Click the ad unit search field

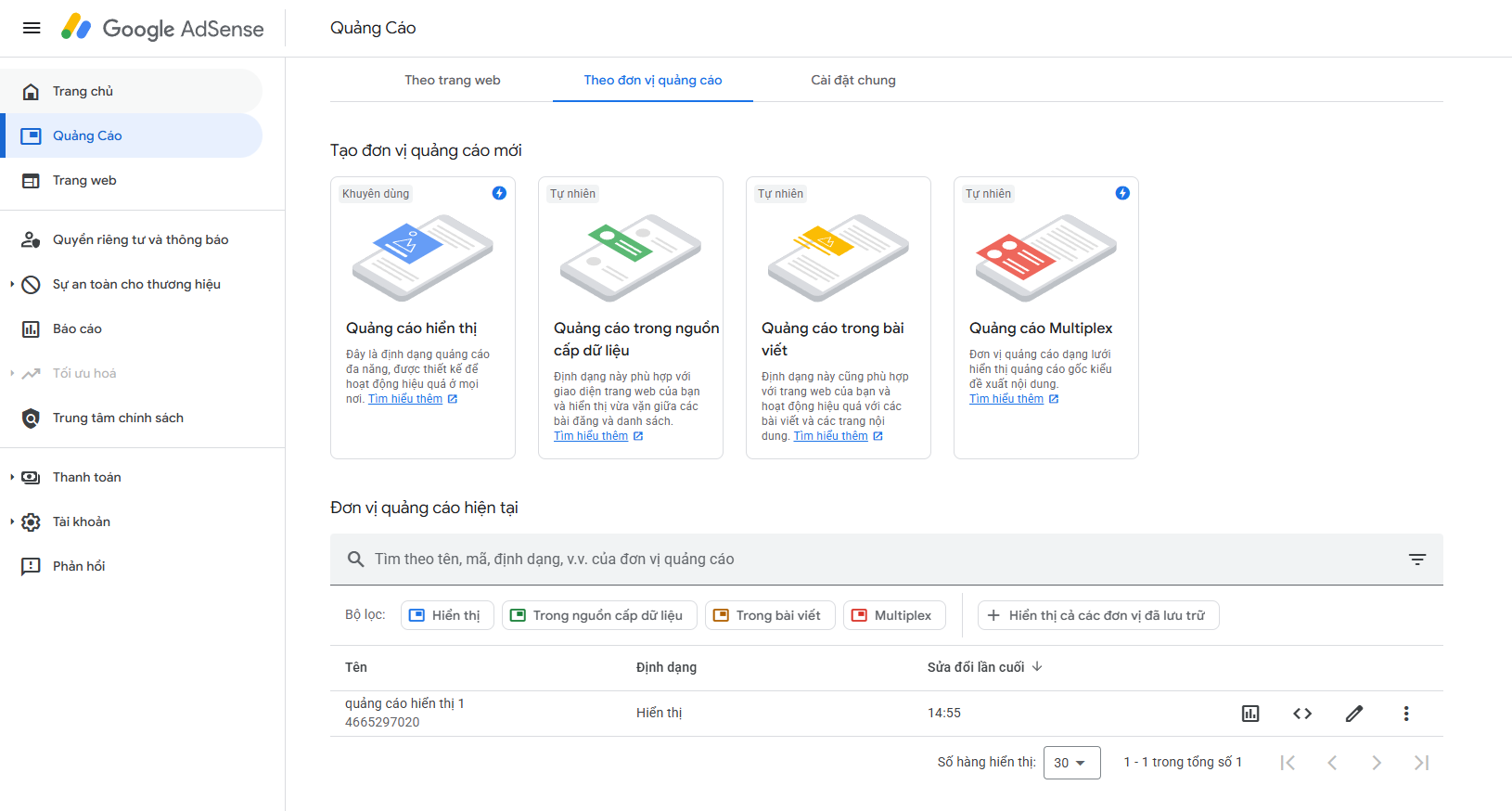click(x=872, y=560)
